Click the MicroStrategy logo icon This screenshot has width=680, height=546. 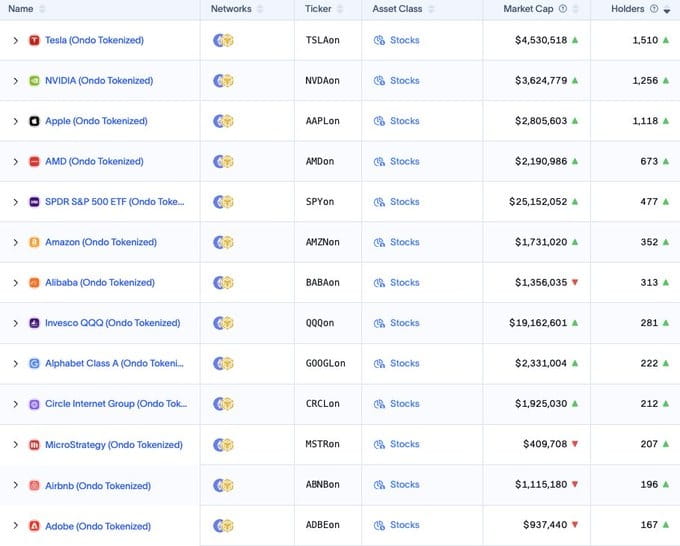click(x=35, y=445)
